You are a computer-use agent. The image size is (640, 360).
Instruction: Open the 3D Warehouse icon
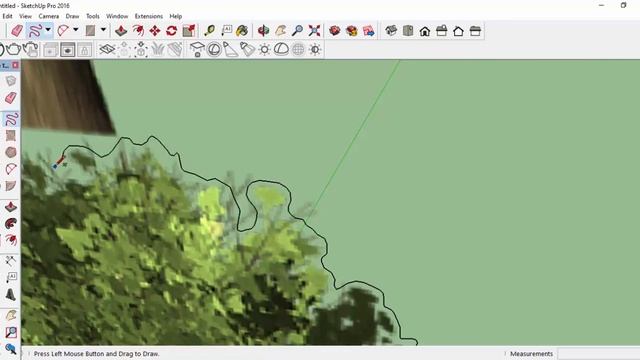coord(335,31)
